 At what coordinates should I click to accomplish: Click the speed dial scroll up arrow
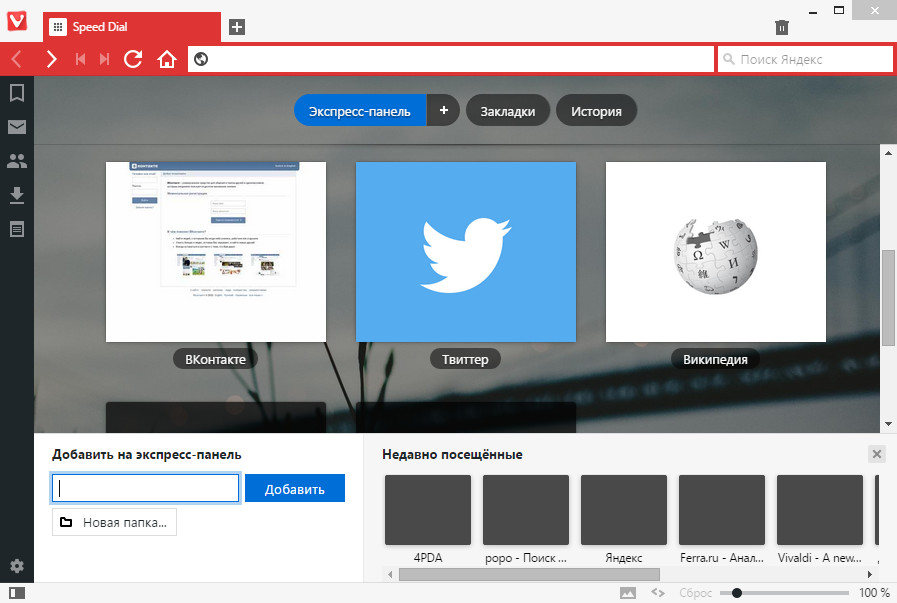[888, 153]
